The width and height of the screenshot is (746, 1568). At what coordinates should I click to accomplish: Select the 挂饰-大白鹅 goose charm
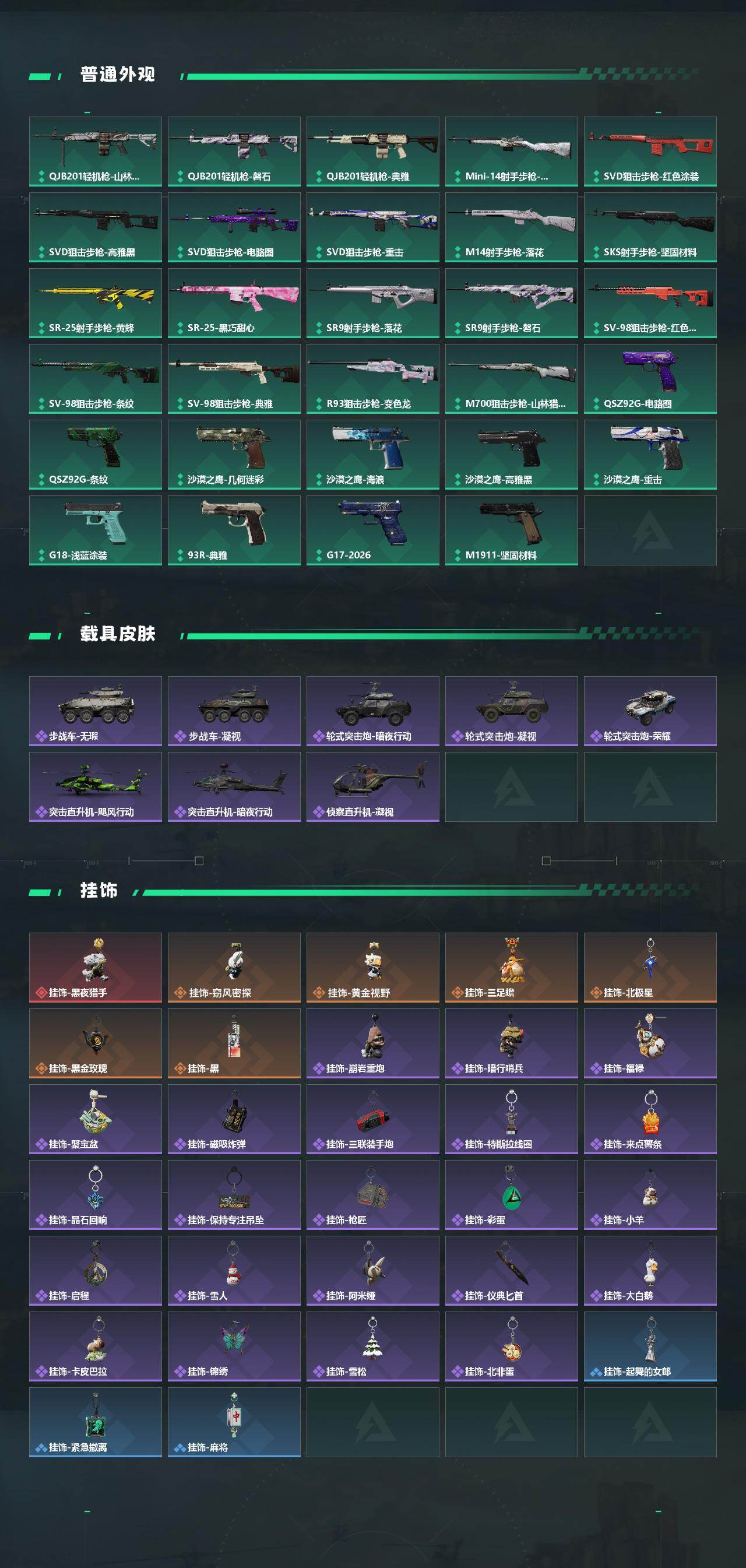point(650,1270)
